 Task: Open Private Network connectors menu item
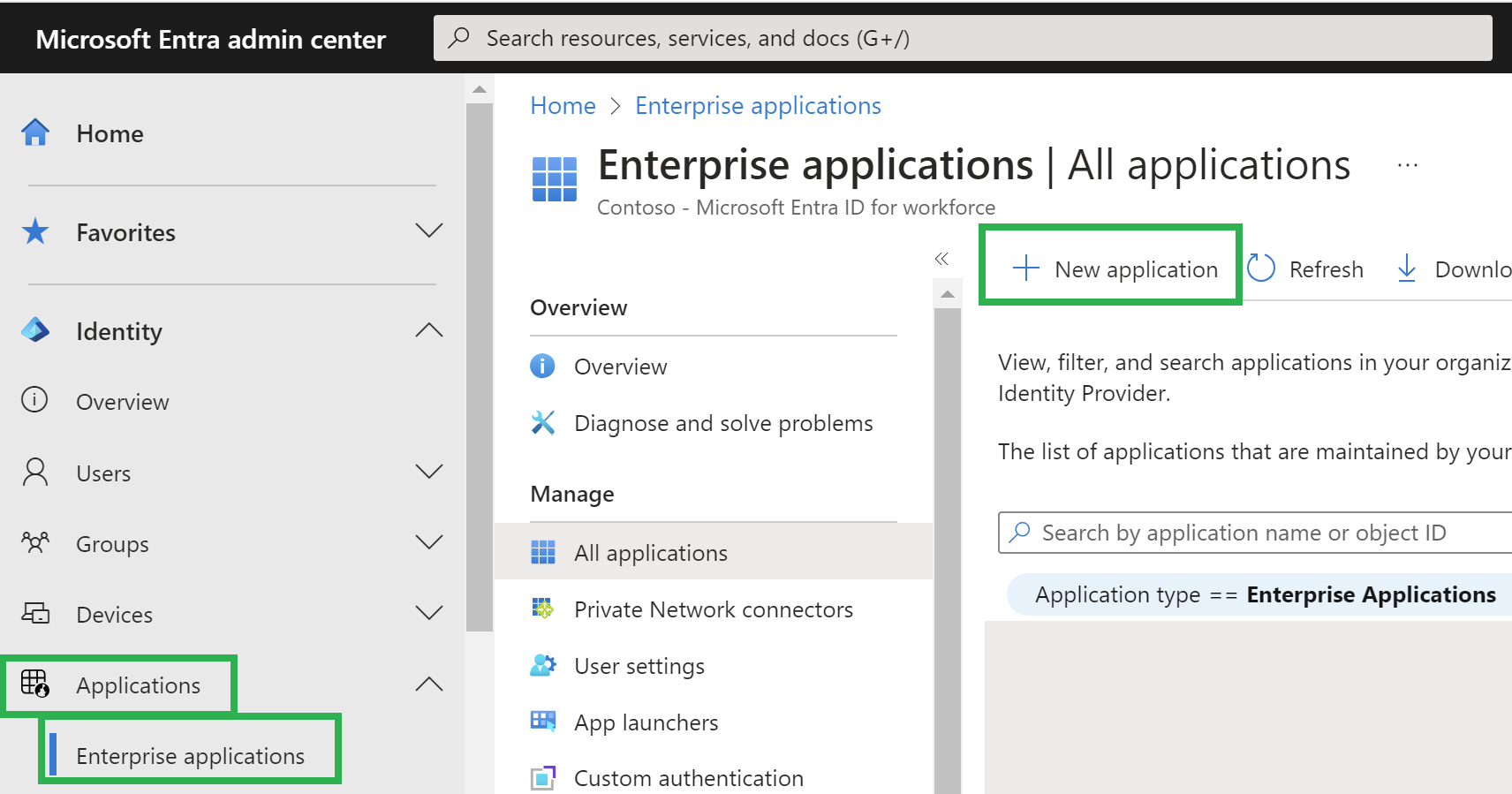(x=714, y=609)
